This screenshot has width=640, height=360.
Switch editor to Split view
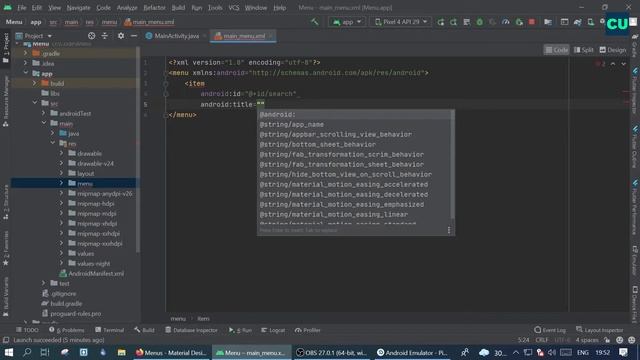coord(583,50)
